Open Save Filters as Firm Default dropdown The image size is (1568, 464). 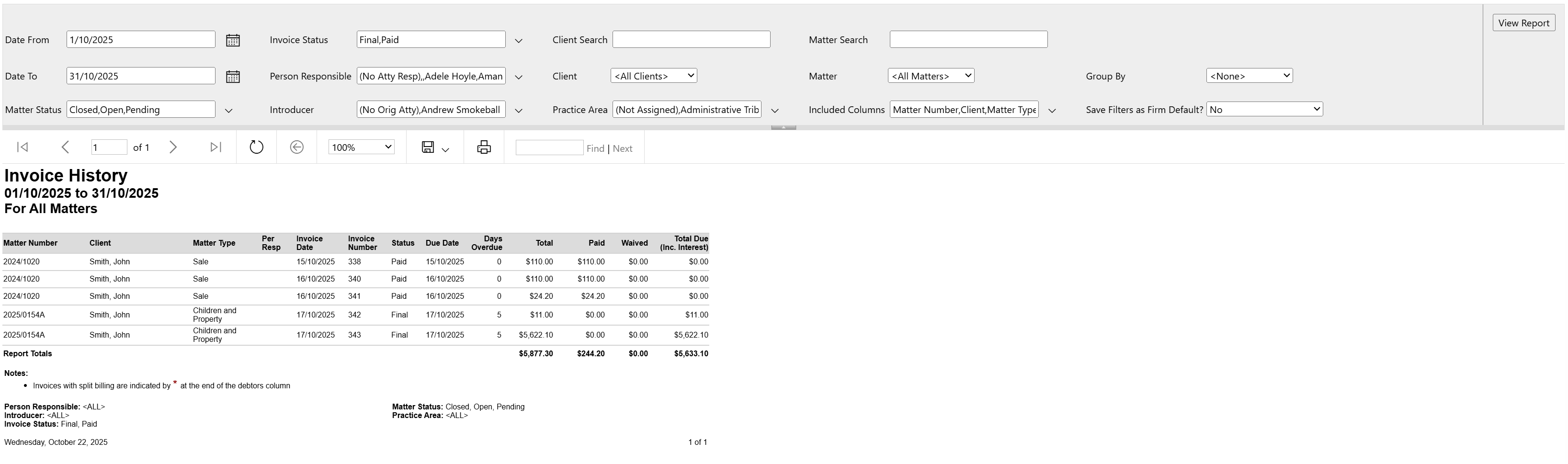point(1264,110)
